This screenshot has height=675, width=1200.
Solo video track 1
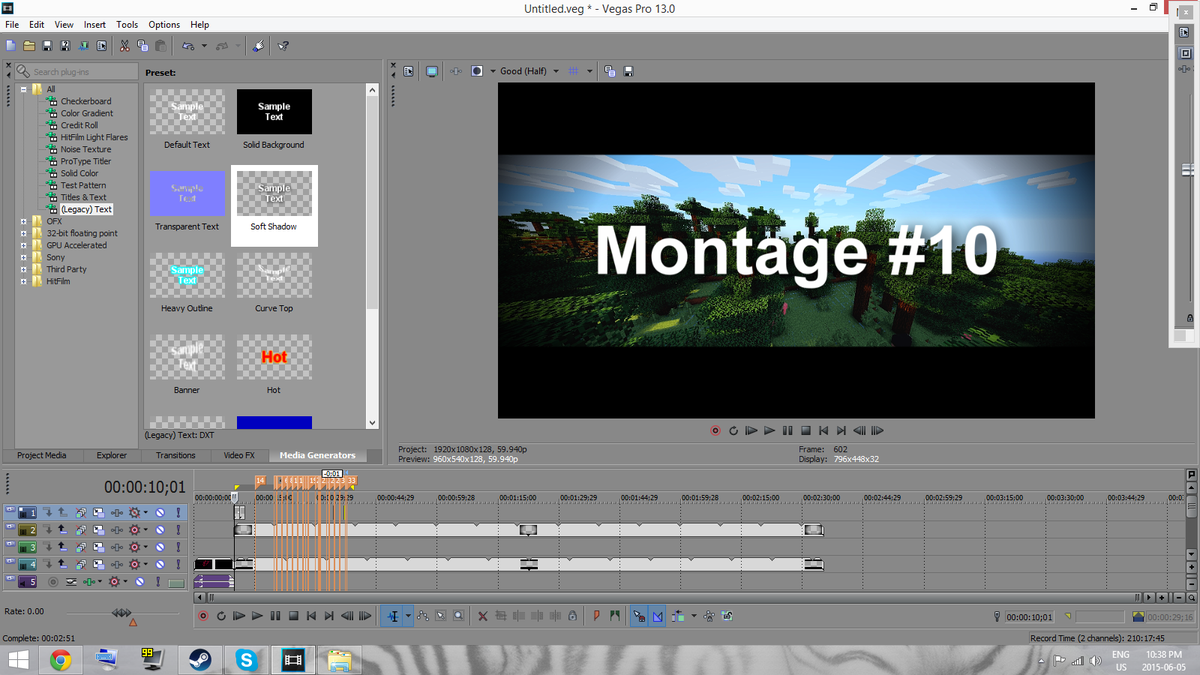178,513
